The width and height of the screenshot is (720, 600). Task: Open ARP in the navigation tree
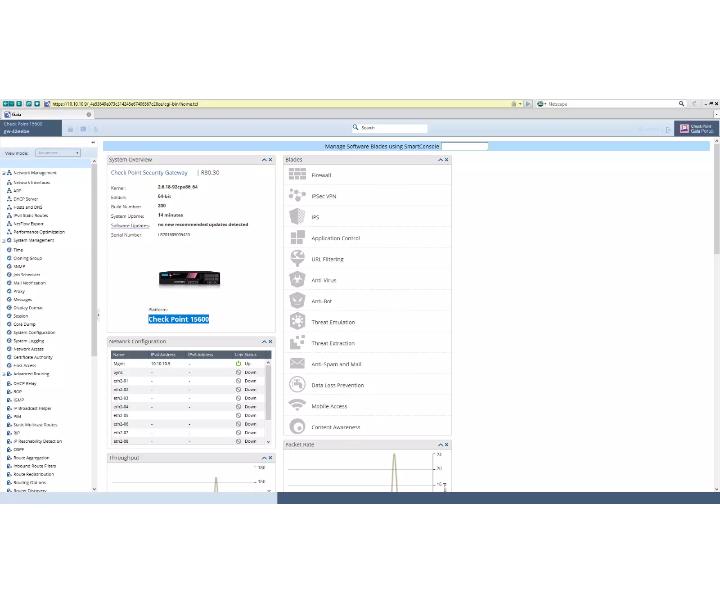click(x=17, y=191)
